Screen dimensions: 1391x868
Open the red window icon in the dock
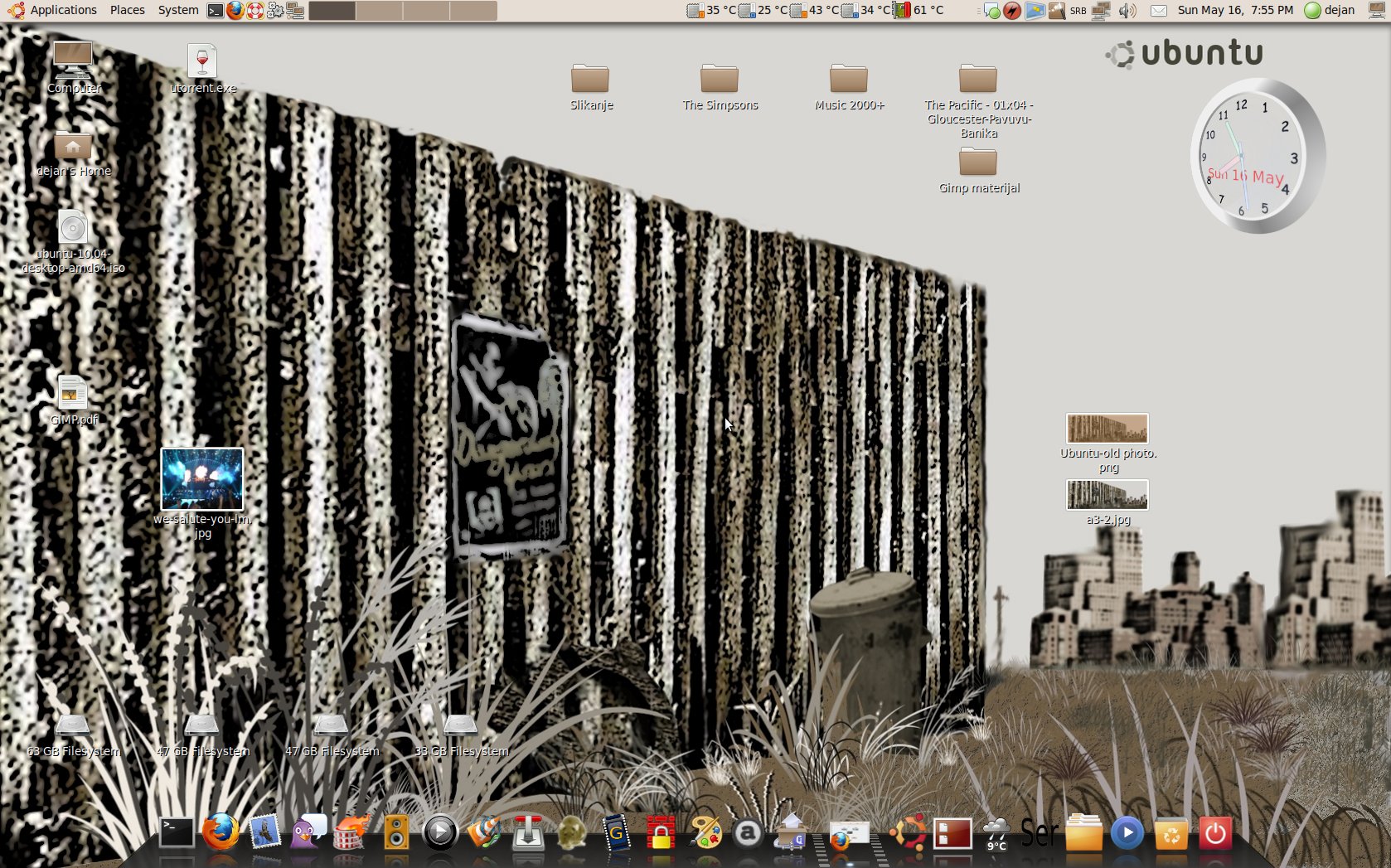(x=952, y=833)
